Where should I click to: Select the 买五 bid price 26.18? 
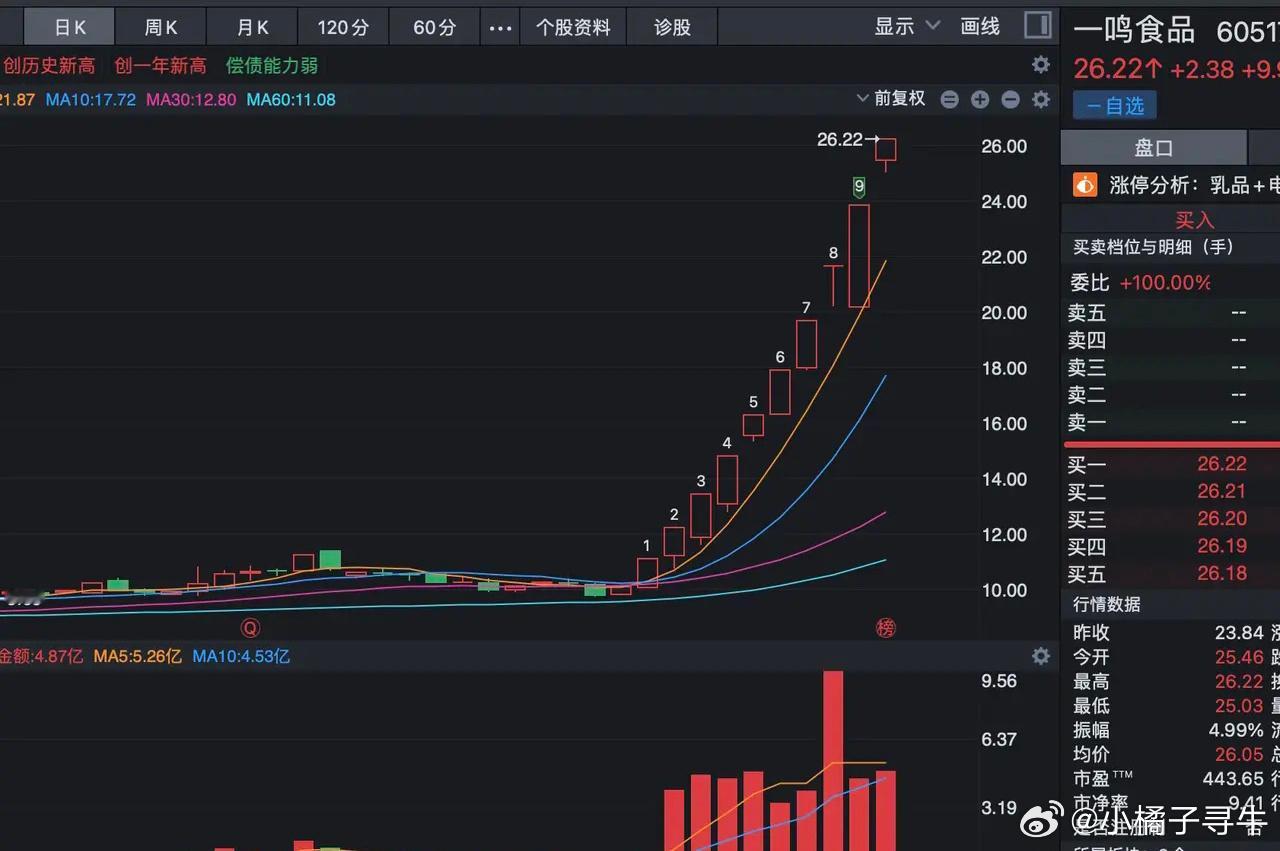tap(1222, 573)
